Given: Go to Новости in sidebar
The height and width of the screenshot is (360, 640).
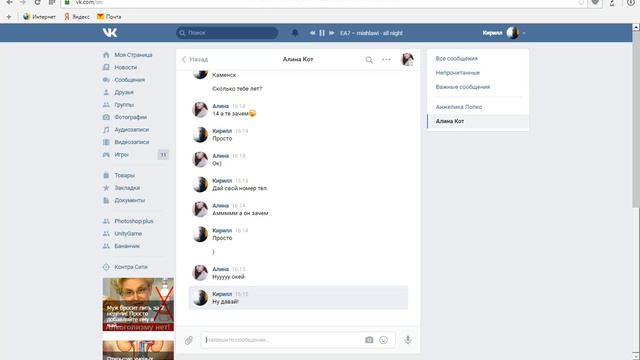Looking at the screenshot, I should click(125, 67).
